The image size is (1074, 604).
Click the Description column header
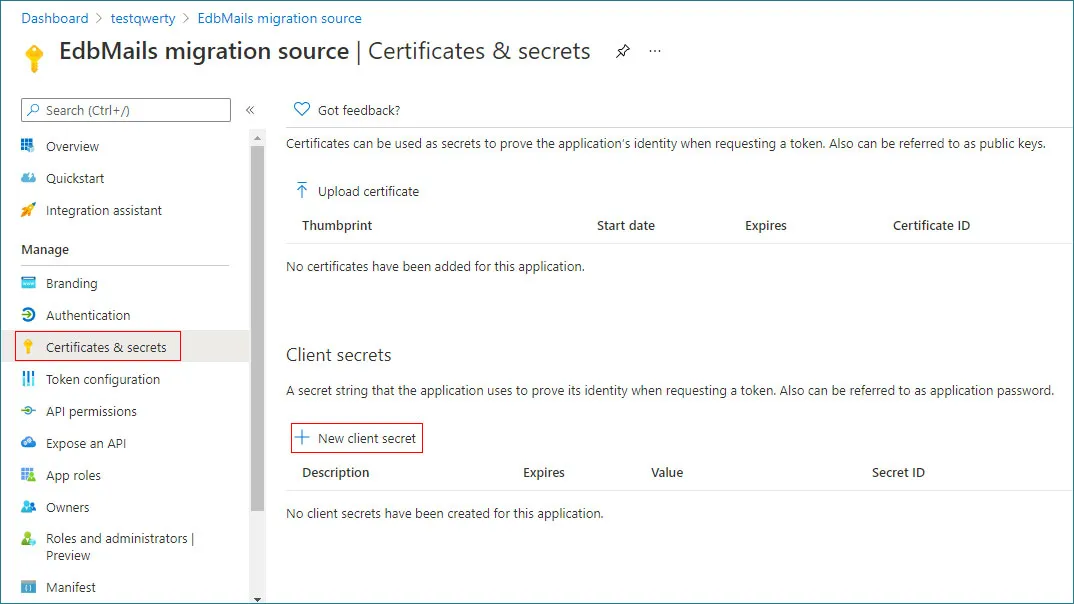[x=336, y=473]
